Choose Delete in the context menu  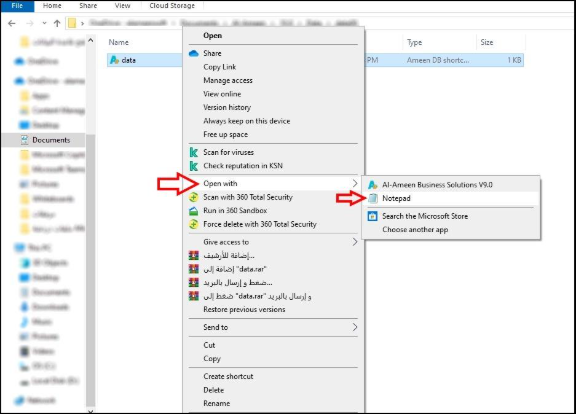tap(213, 390)
